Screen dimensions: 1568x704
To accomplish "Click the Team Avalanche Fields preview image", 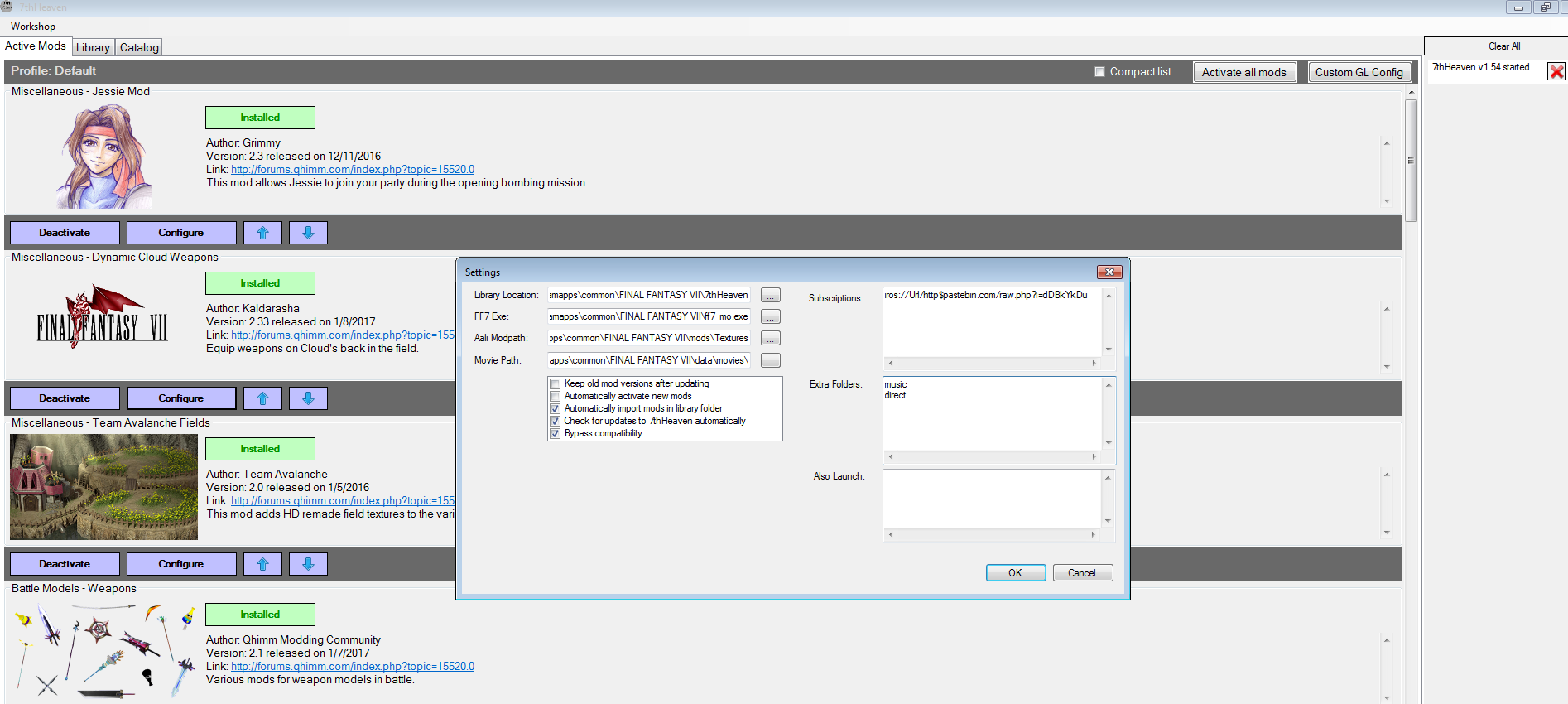I will click(x=103, y=487).
